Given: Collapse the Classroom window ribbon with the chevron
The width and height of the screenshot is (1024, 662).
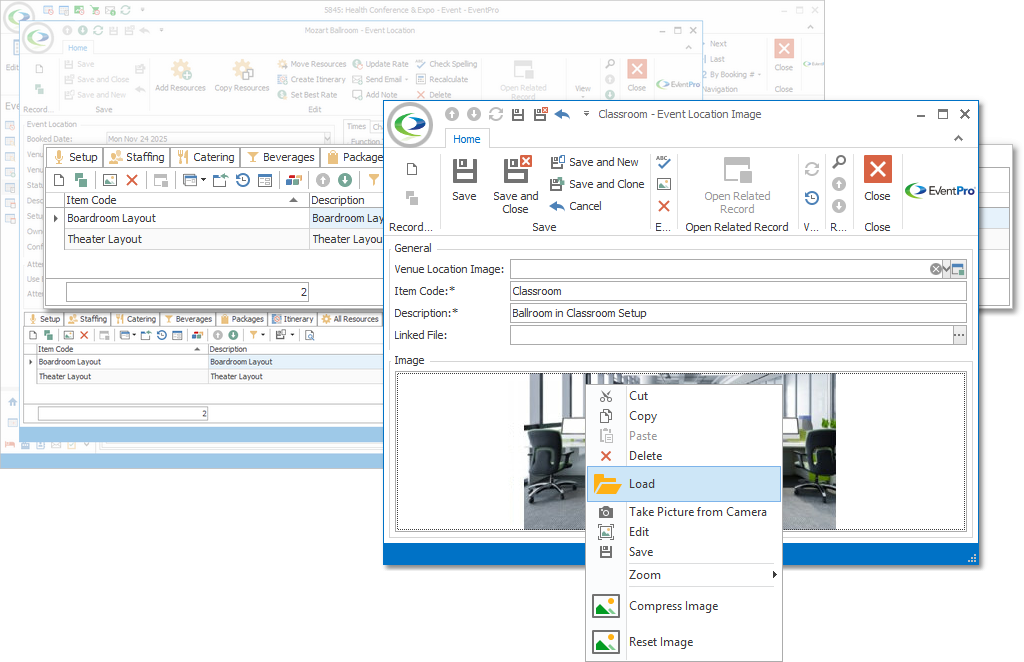Looking at the screenshot, I should [958, 138].
